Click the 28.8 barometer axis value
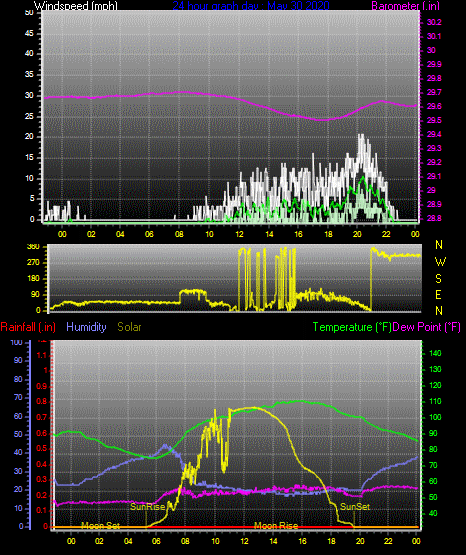 click(x=434, y=218)
